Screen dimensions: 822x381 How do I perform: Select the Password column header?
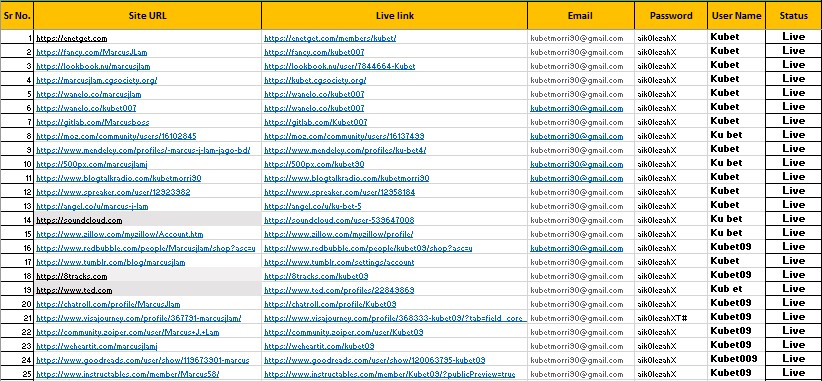[x=670, y=16]
